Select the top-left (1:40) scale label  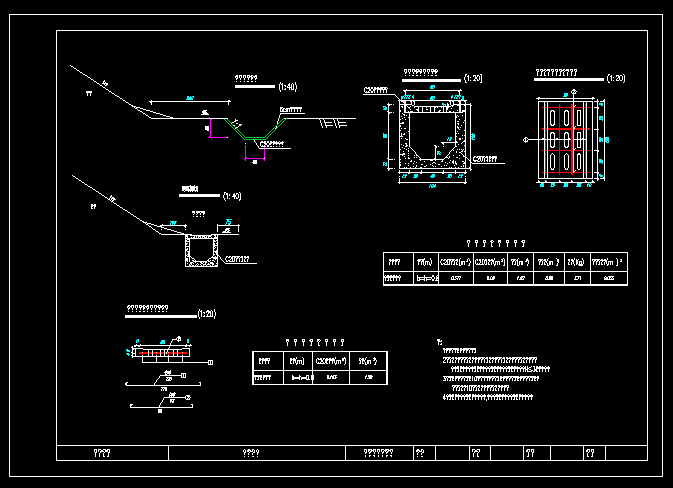[289, 87]
